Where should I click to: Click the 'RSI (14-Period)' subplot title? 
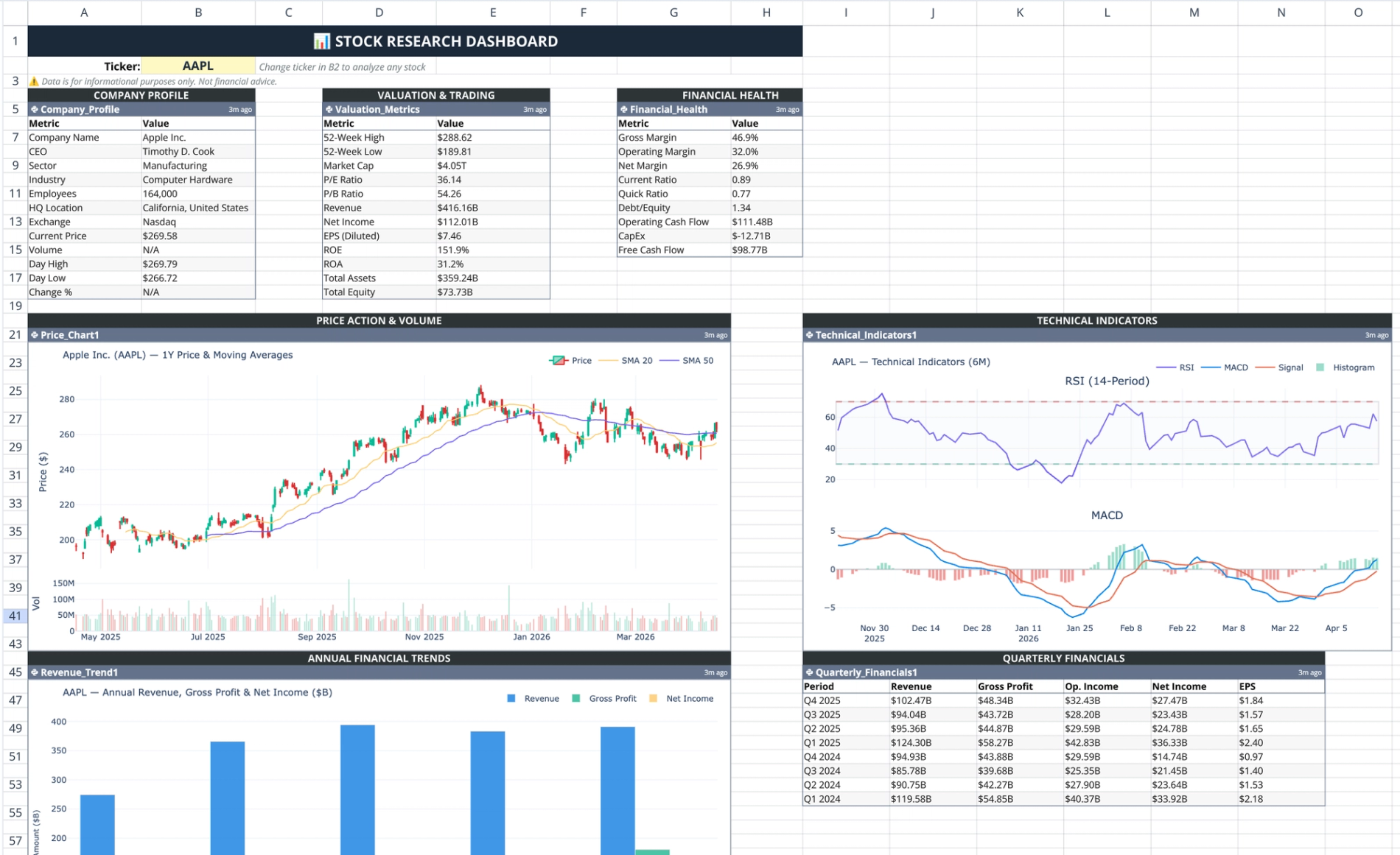click(1107, 381)
